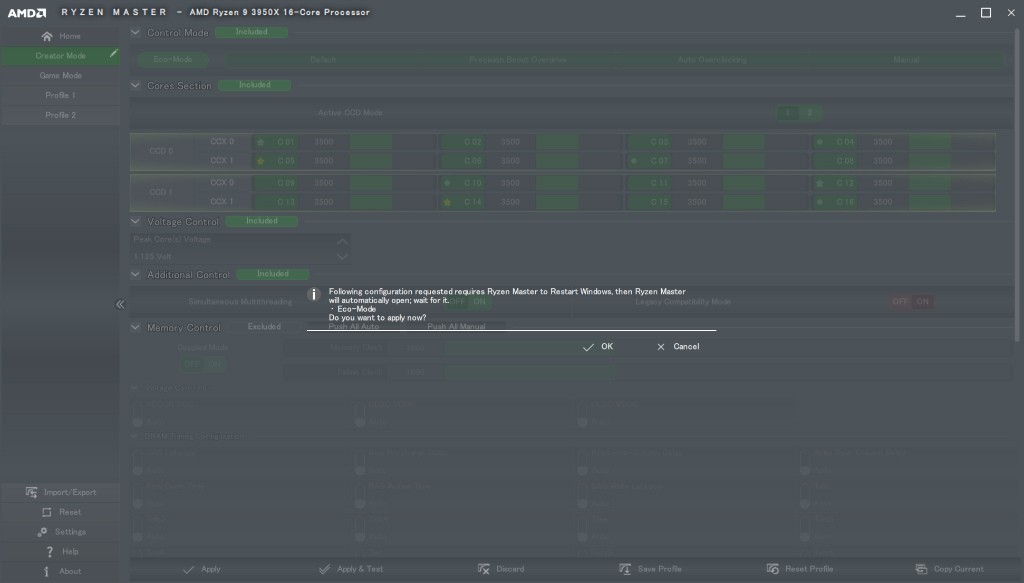Discard changes with the Discard button
This screenshot has height=583, width=1024.
[501, 569]
